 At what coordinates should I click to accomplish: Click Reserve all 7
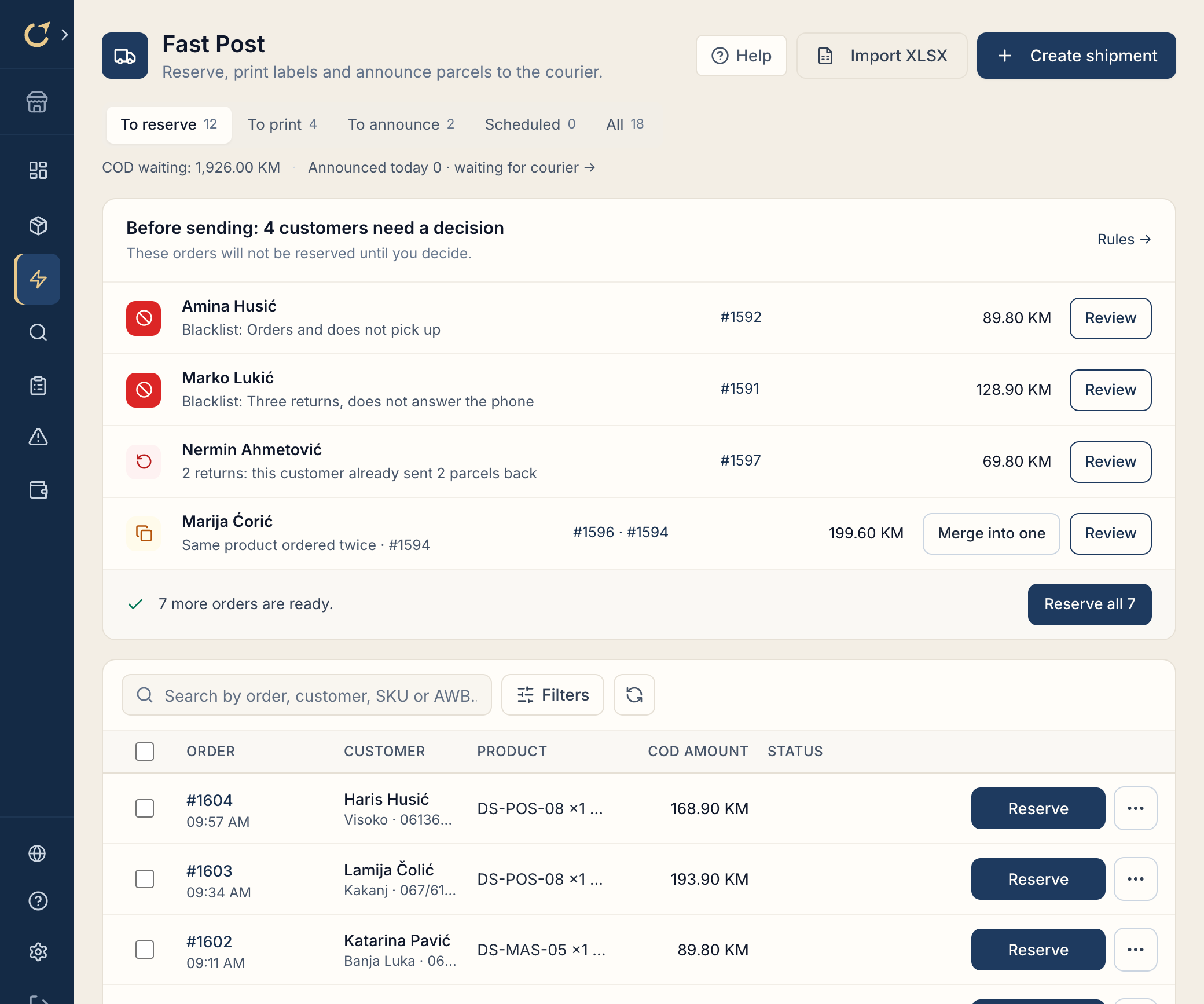(1090, 604)
